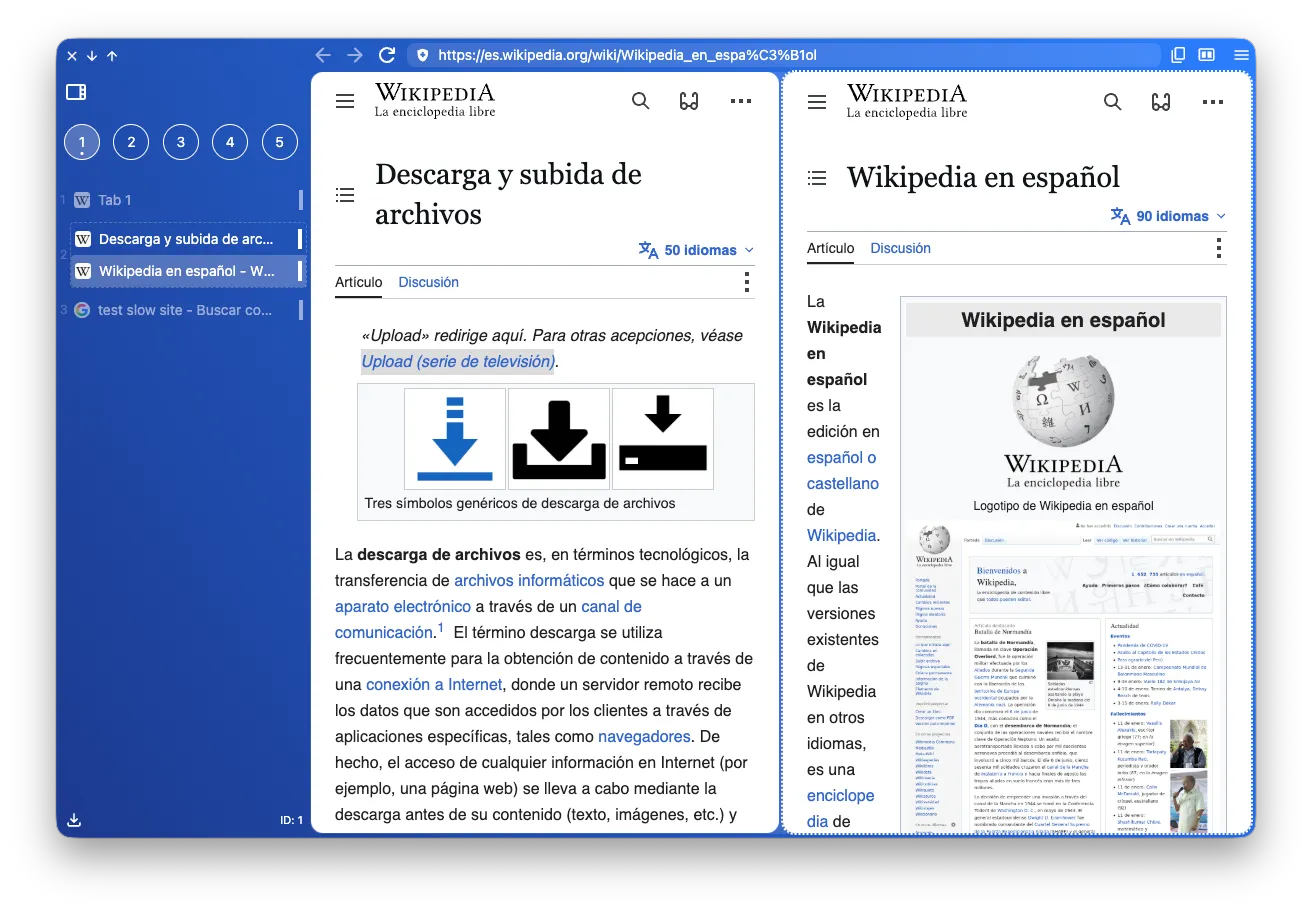Click the down arrow in the sidebar header

click(x=92, y=56)
